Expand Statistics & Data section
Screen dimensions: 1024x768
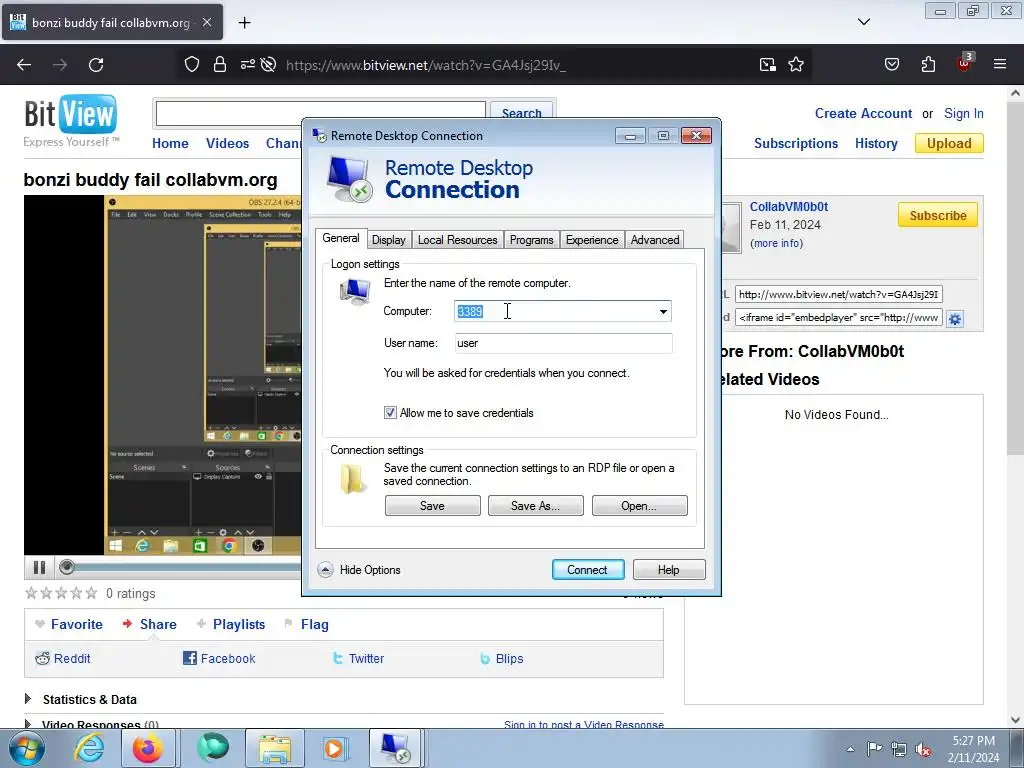point(81,699)
